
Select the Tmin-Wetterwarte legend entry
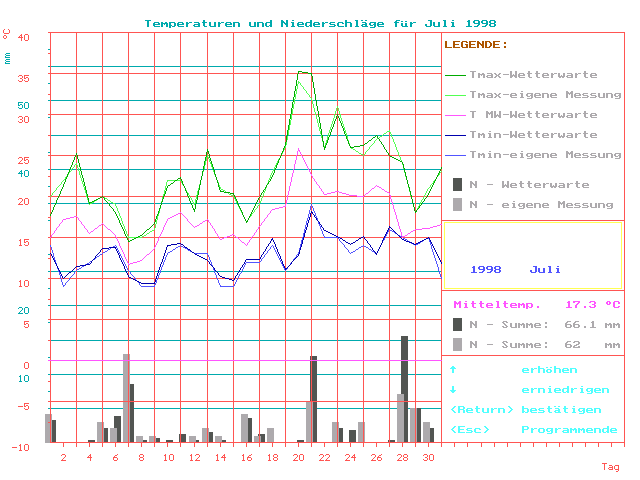click(x=532, y=135)
